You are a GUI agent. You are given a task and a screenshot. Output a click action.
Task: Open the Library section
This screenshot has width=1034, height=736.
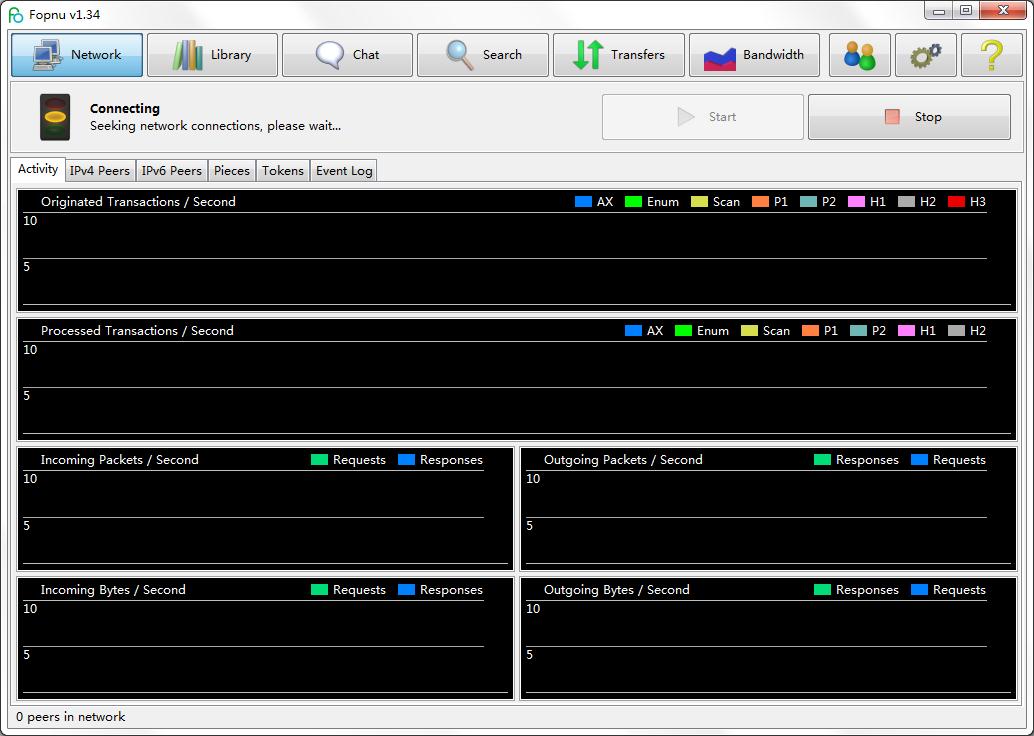tap(212, 55)
